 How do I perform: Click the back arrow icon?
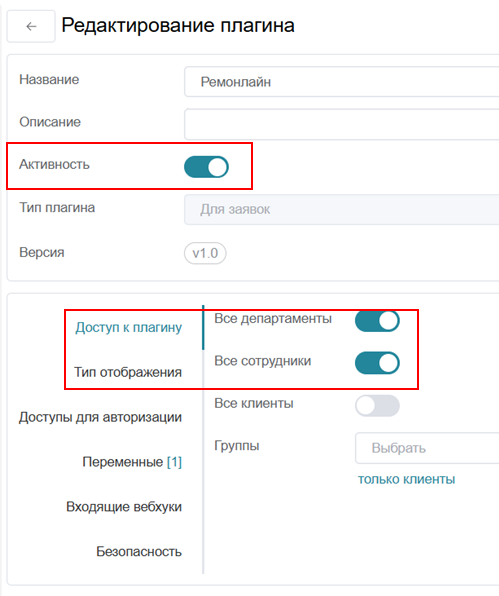point(31,26)
